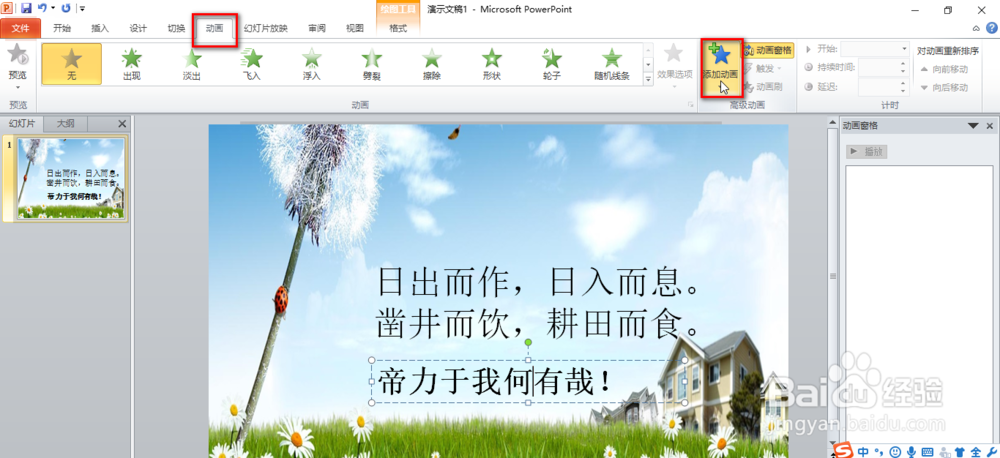Click the text line 日出而作，日入而息。
The height and width of the screenshot is (458, 1000).
538,281
